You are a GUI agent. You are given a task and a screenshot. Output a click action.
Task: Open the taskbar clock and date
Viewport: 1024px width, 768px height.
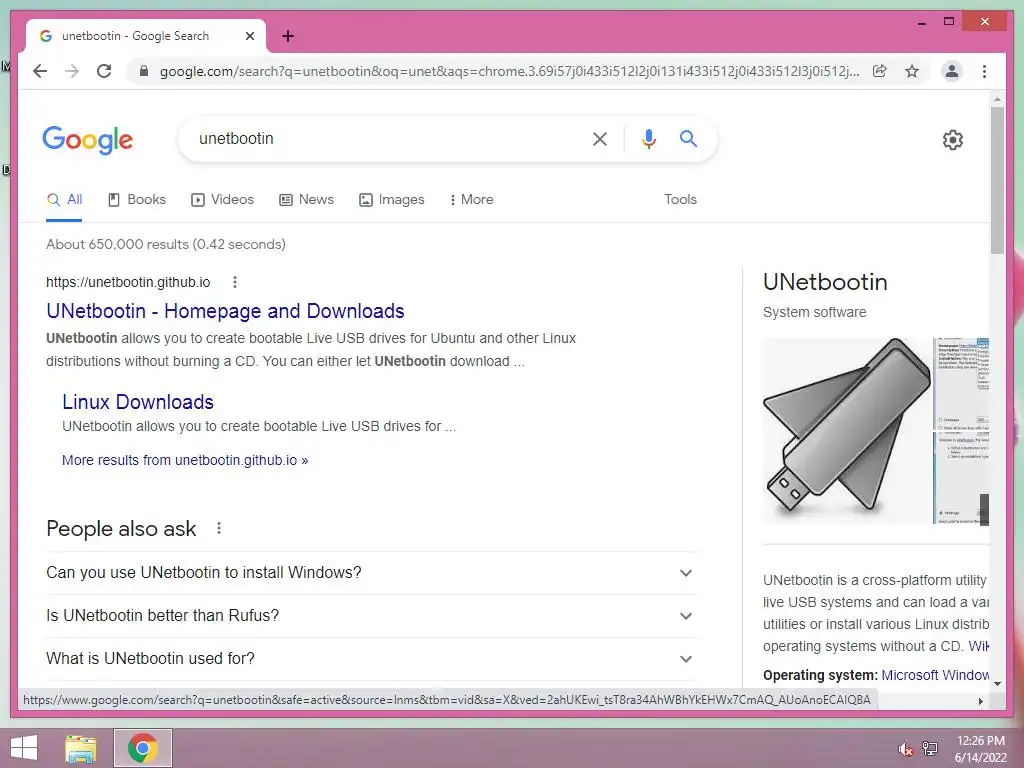pos(980,749)
